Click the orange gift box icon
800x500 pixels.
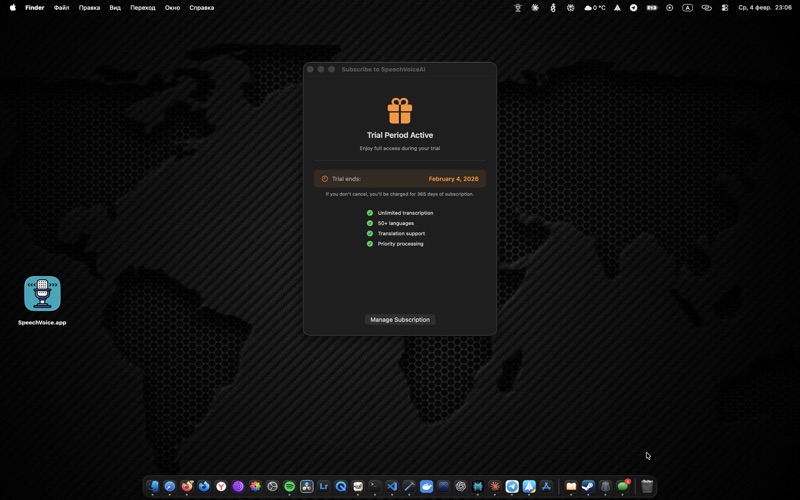(399, 111)
